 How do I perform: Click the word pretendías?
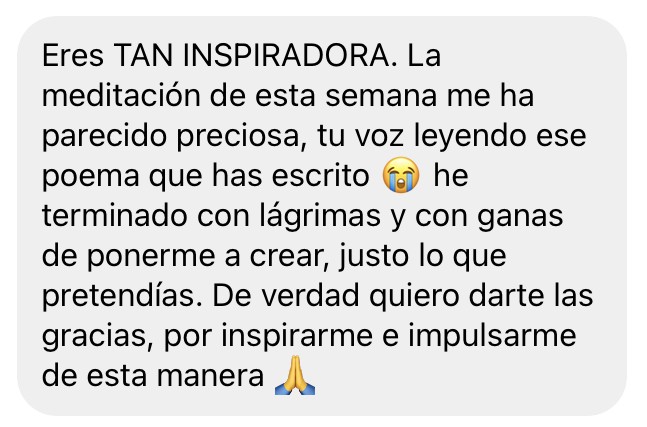118,296
